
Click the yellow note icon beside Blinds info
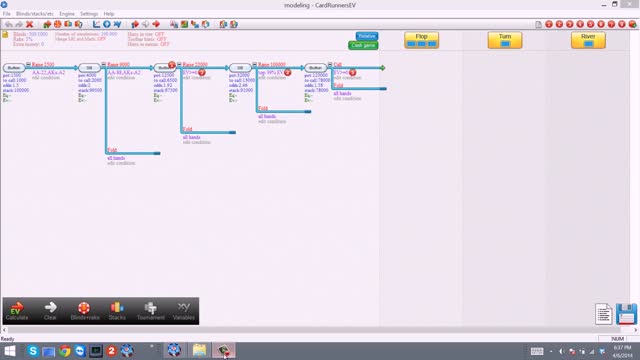[5, 35]
